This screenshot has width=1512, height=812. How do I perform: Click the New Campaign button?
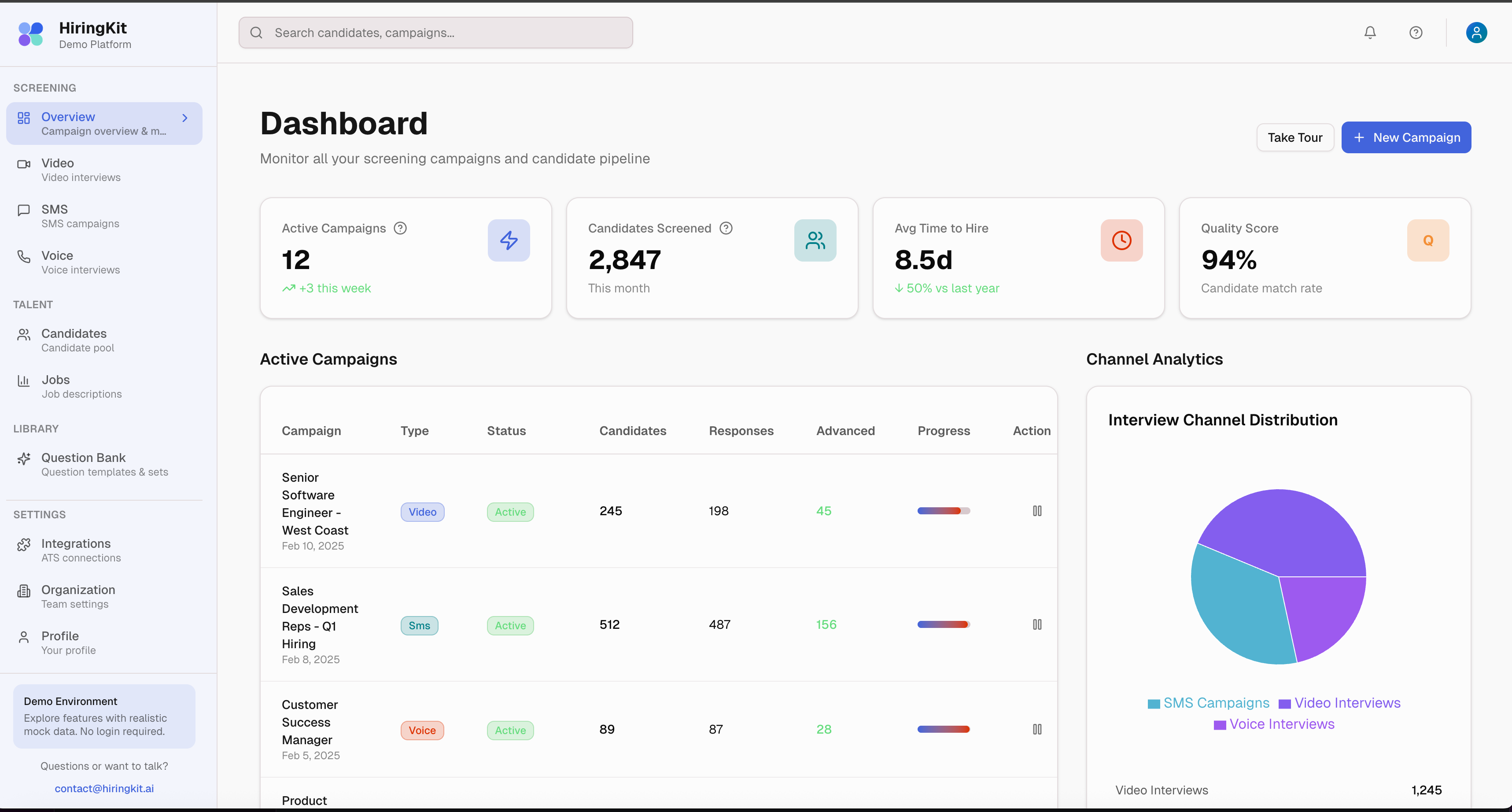tap(1406, 137)
